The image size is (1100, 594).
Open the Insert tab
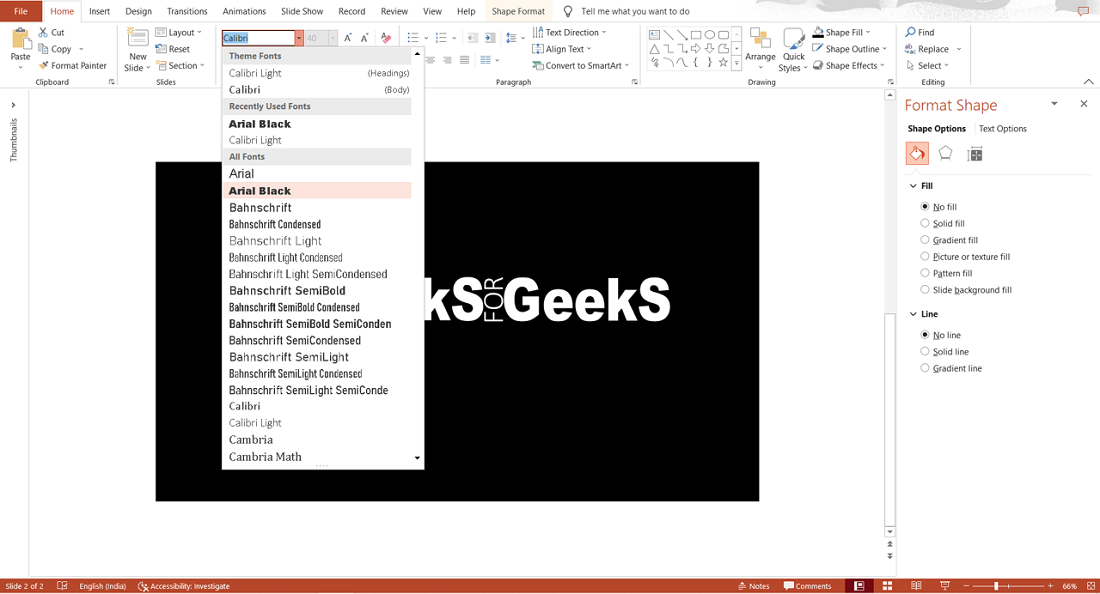[x=100, y=11]
